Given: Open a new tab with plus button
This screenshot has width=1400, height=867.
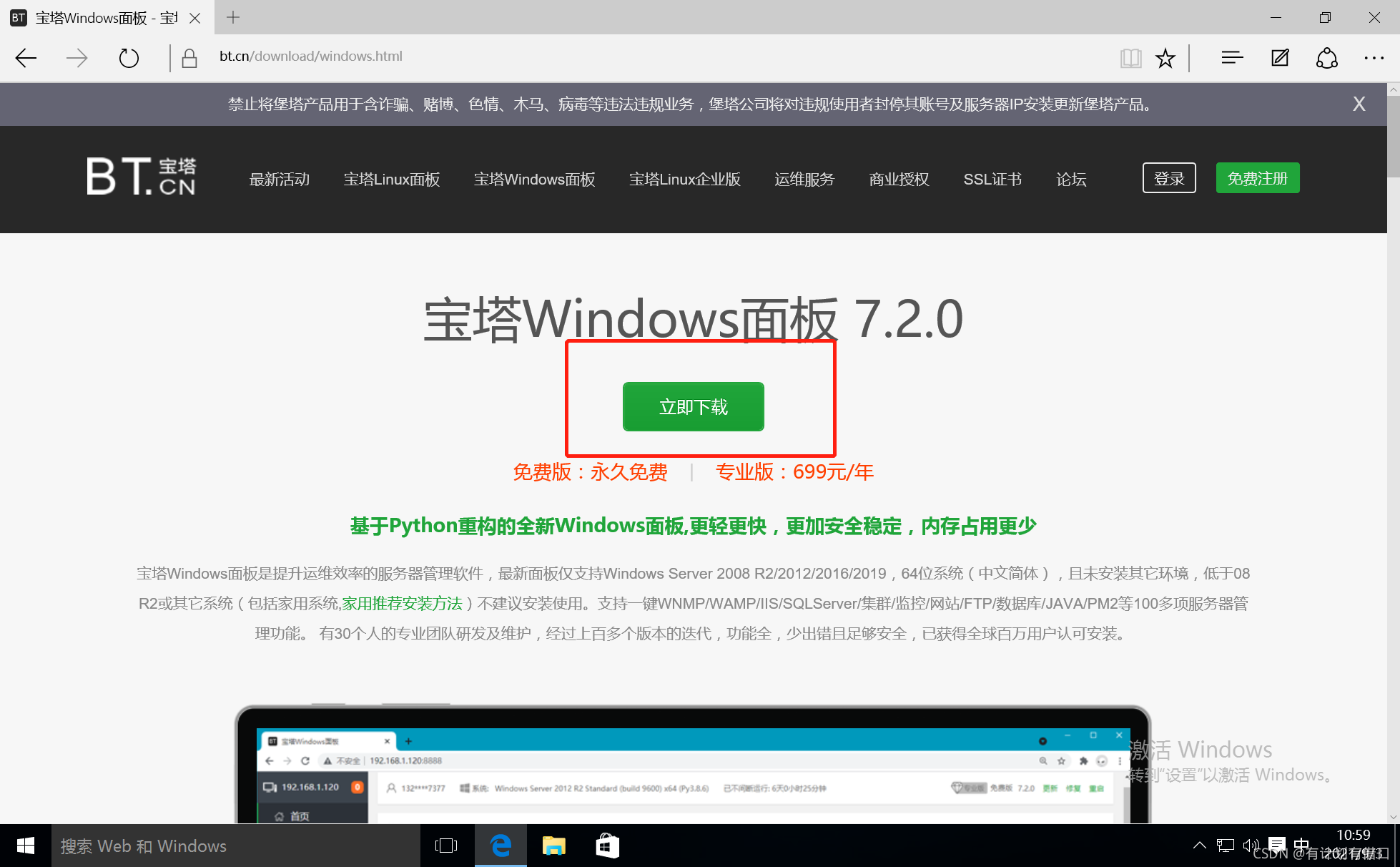Looking at the screenshot, I should 233,17.
